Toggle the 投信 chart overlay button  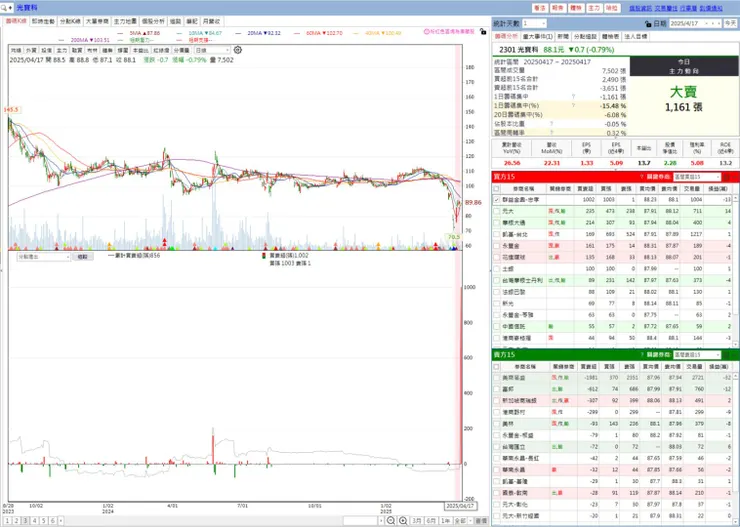pos(46,50)
